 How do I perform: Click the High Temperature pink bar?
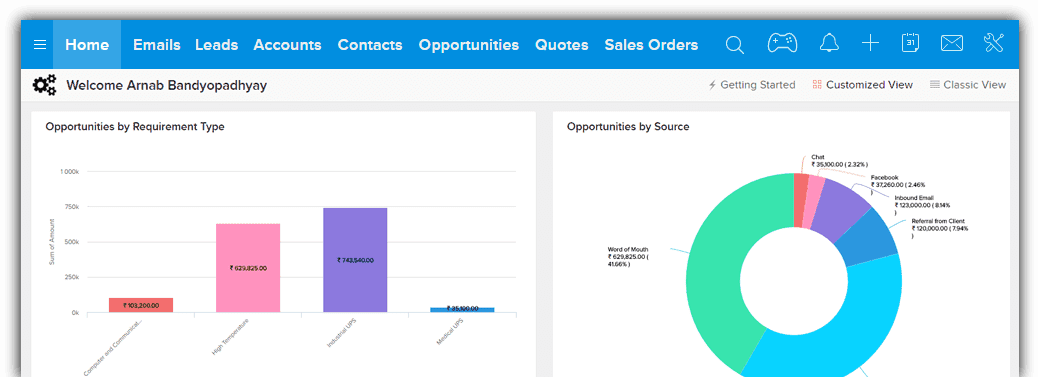(x=248, y=268)
